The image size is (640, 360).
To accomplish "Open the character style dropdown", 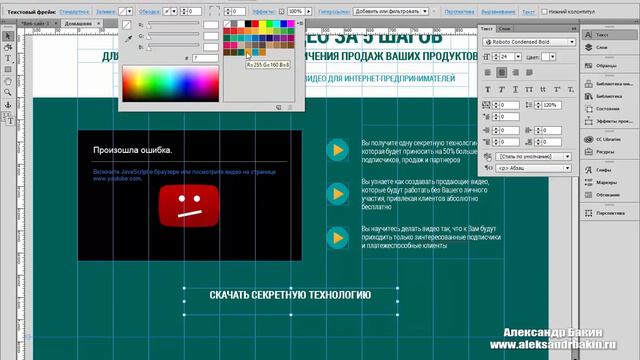I will [x=533, y=156].
